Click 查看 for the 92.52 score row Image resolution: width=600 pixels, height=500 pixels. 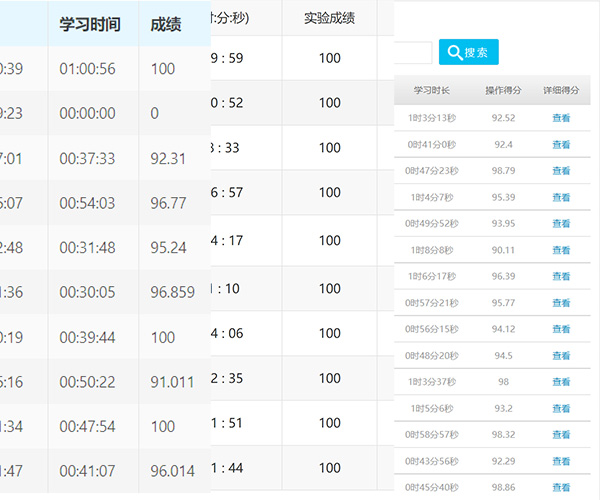tap(561, 118)
